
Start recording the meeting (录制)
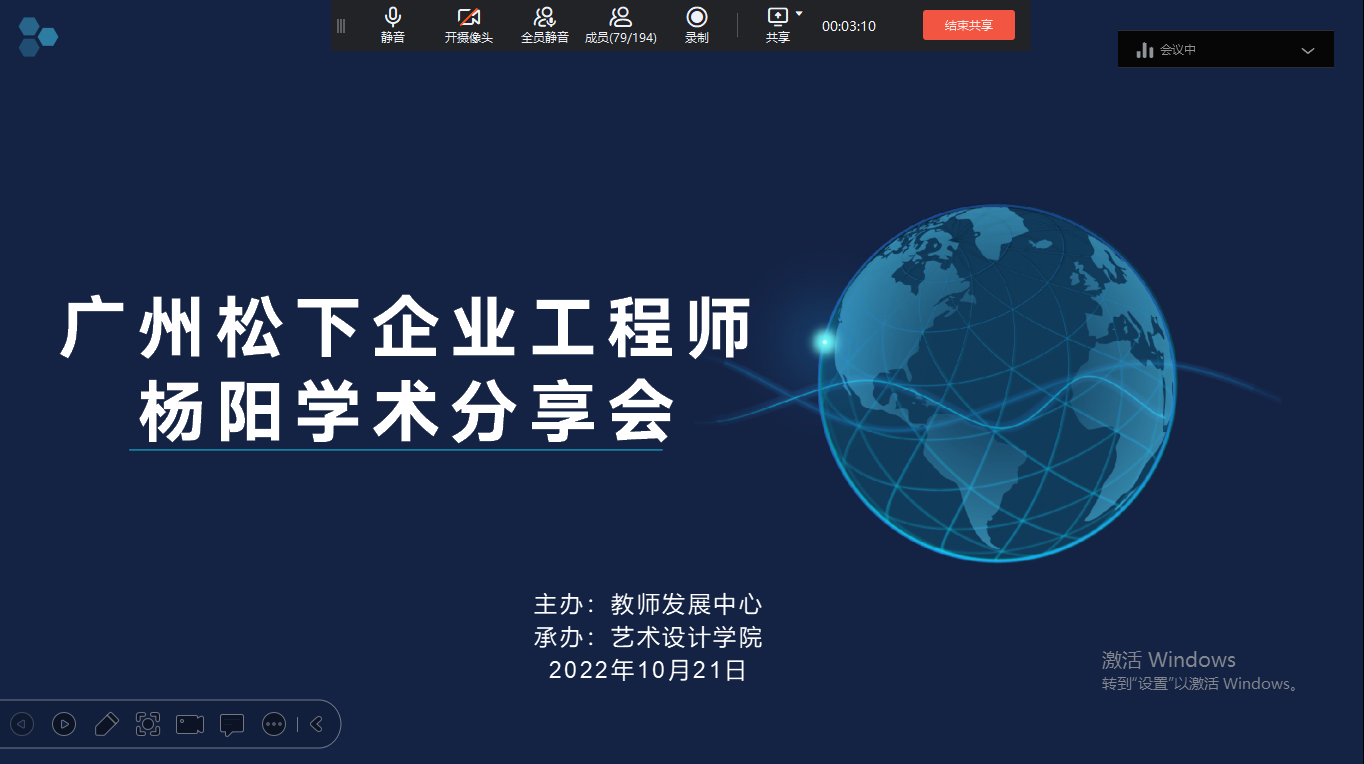coord(696,25)
